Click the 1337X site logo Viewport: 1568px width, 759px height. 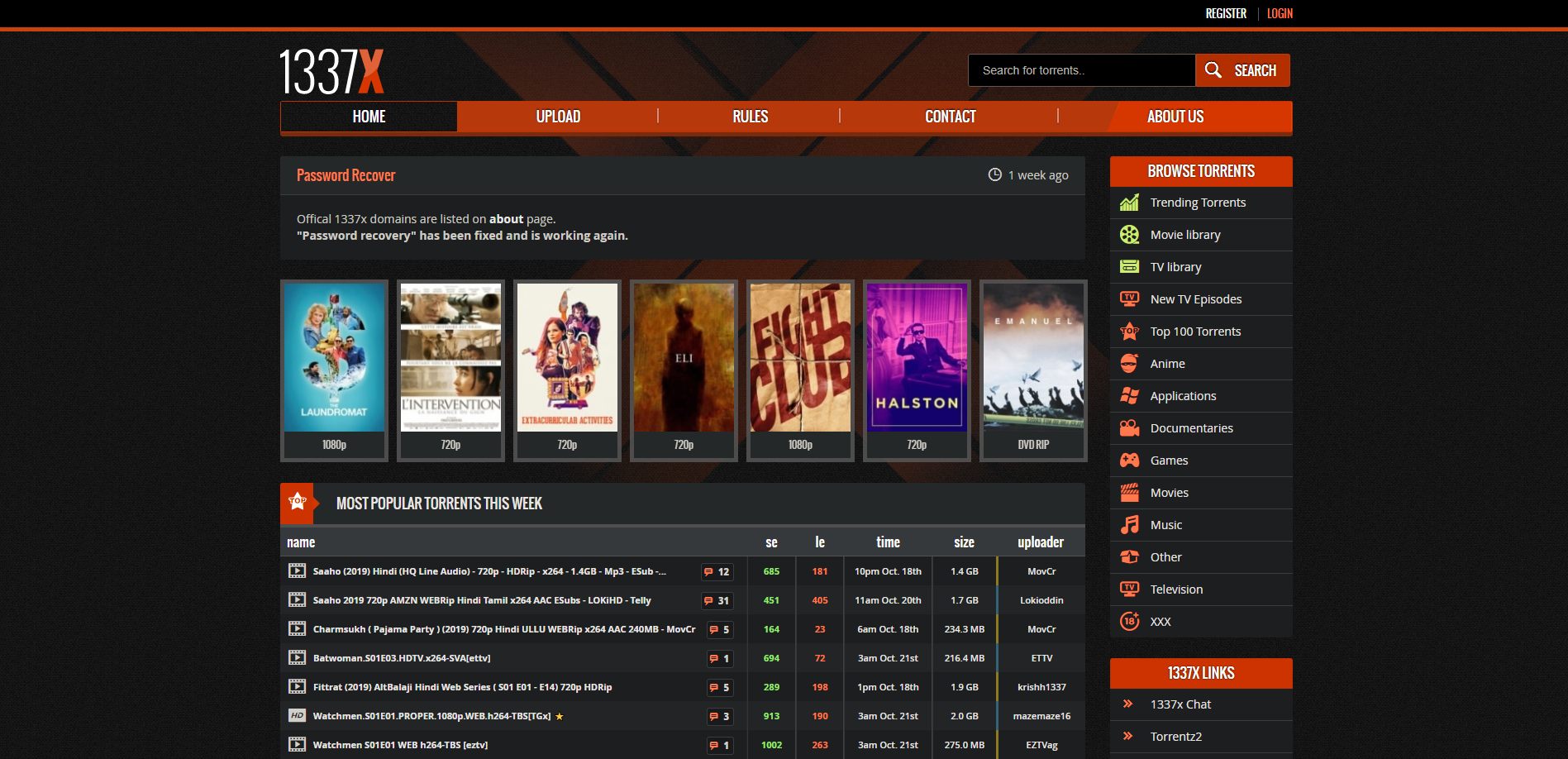(x=331, y=72)
